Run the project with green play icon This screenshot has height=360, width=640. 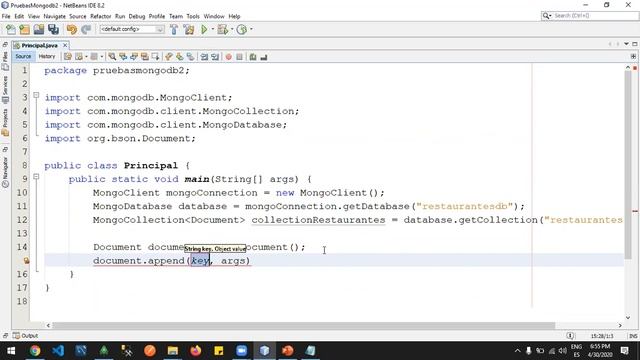tap(204, 29)
